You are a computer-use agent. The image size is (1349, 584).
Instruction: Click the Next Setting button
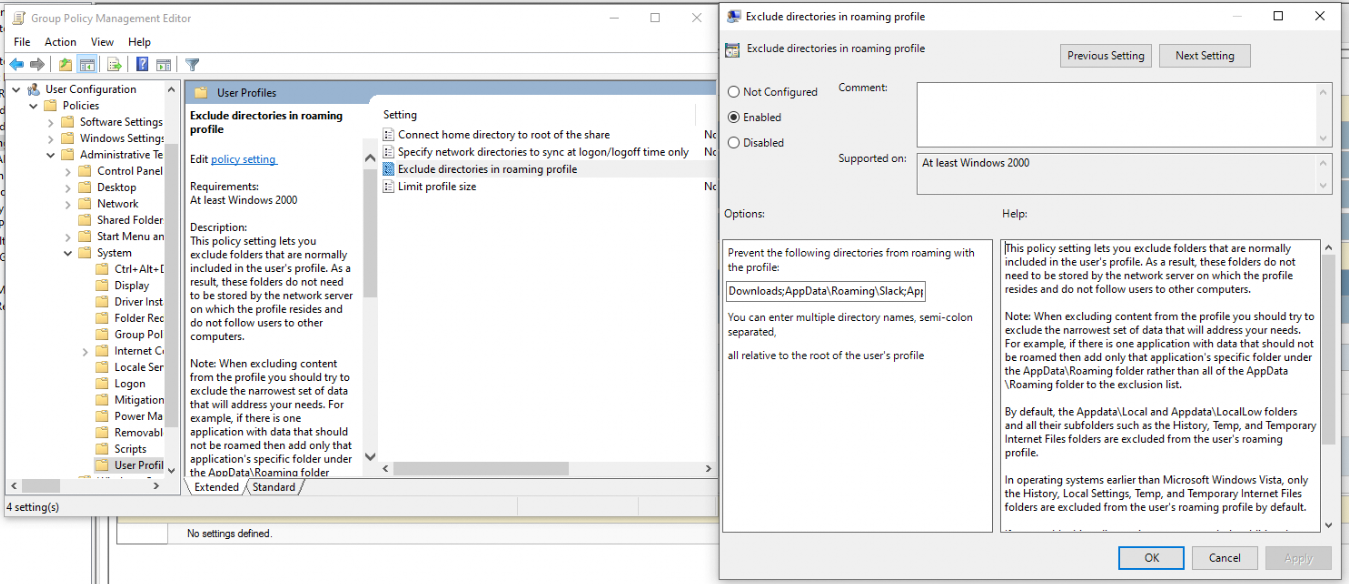[1204, 55]
